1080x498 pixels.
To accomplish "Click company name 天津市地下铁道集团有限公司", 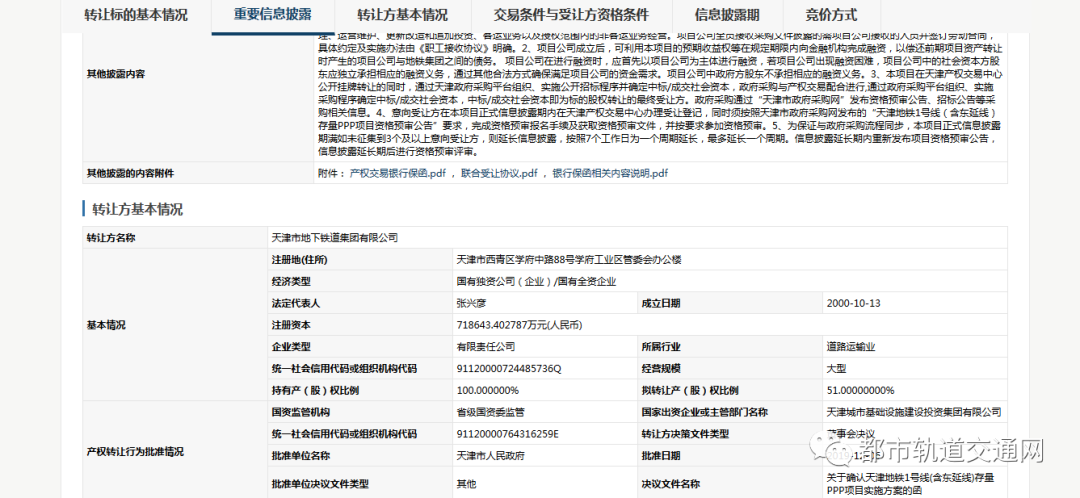I will 335,238.
